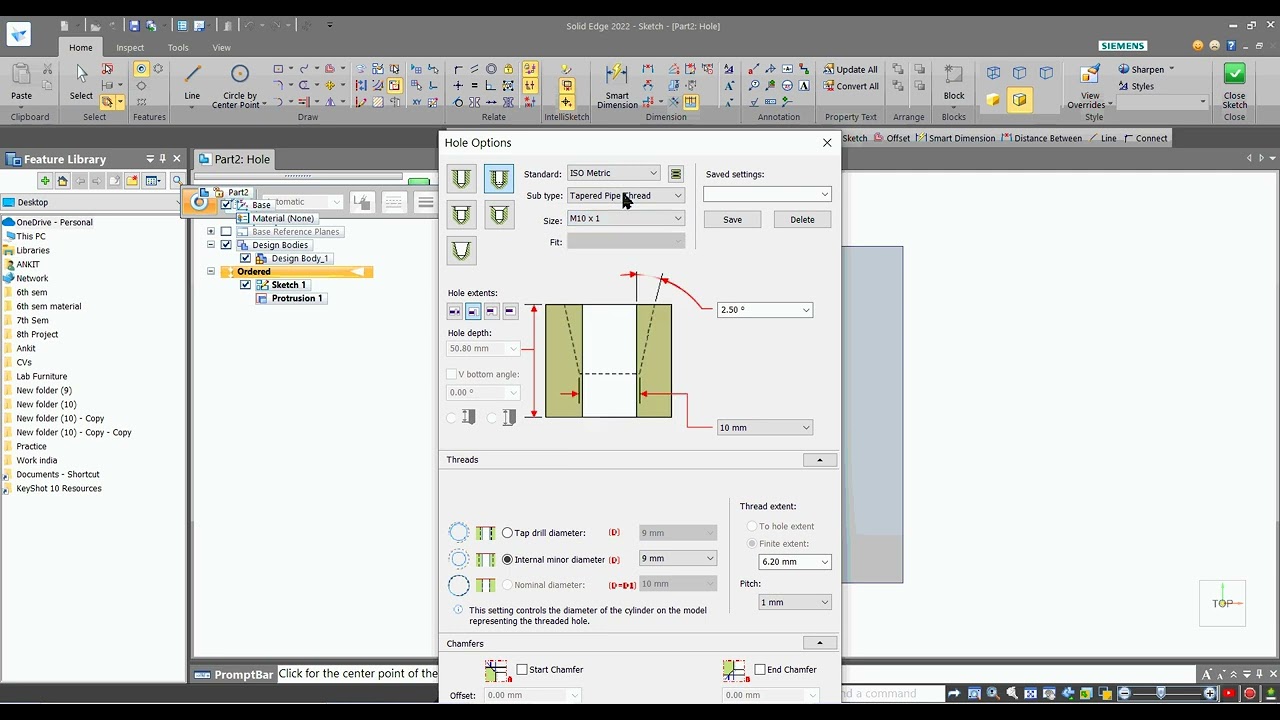
Task: Open standards list icon beside ISO Metric
Action: tap(676, 174)
